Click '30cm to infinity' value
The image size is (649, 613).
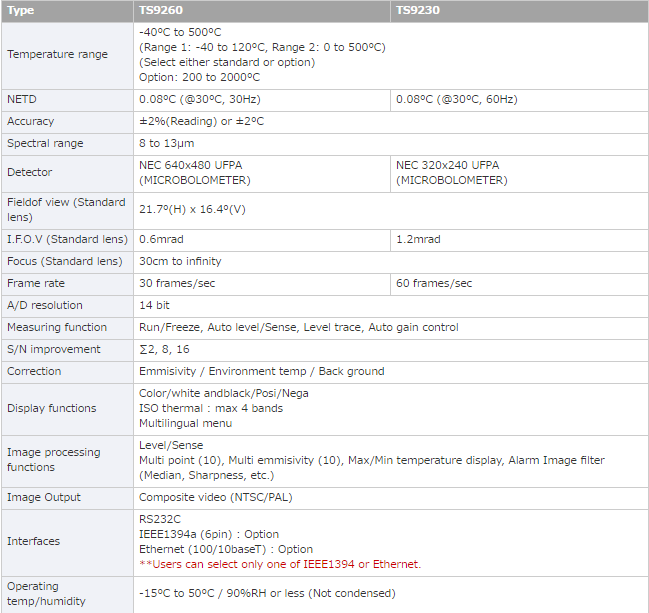[180, 261]
